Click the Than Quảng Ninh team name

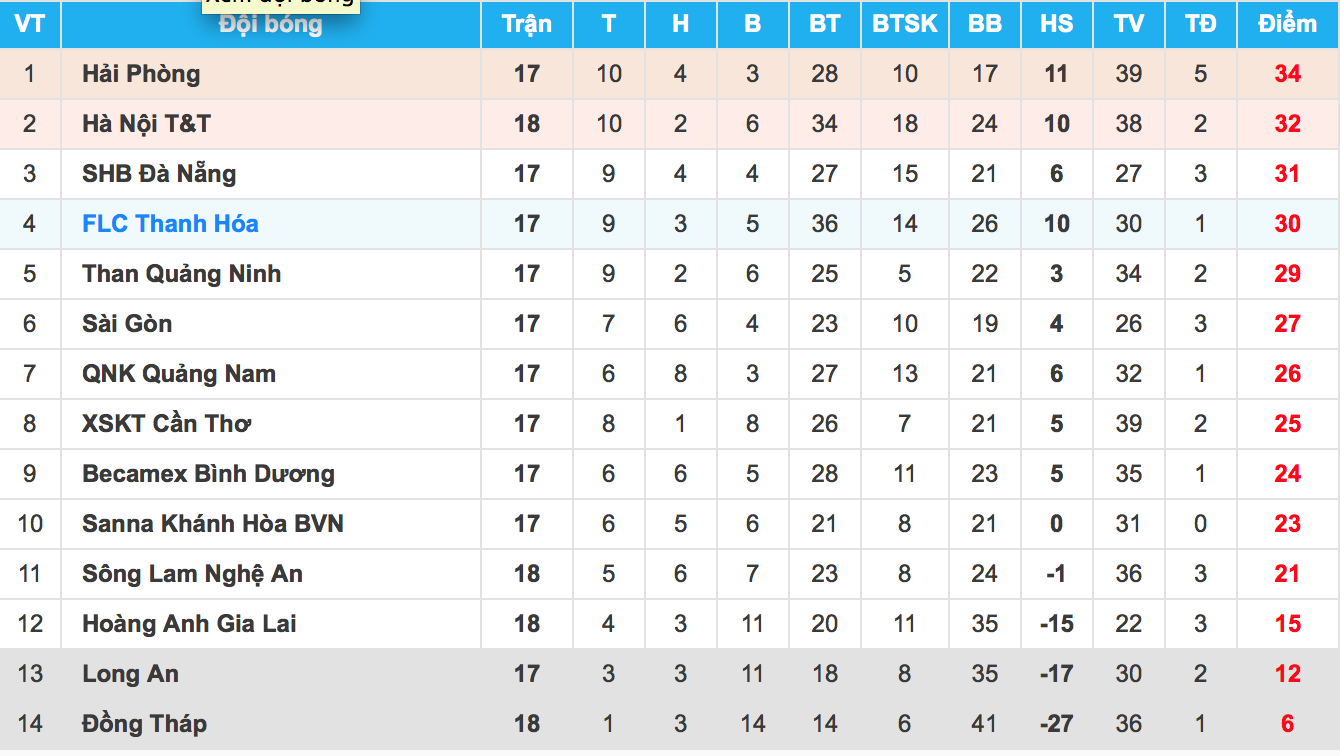click(x=181, y=274)
